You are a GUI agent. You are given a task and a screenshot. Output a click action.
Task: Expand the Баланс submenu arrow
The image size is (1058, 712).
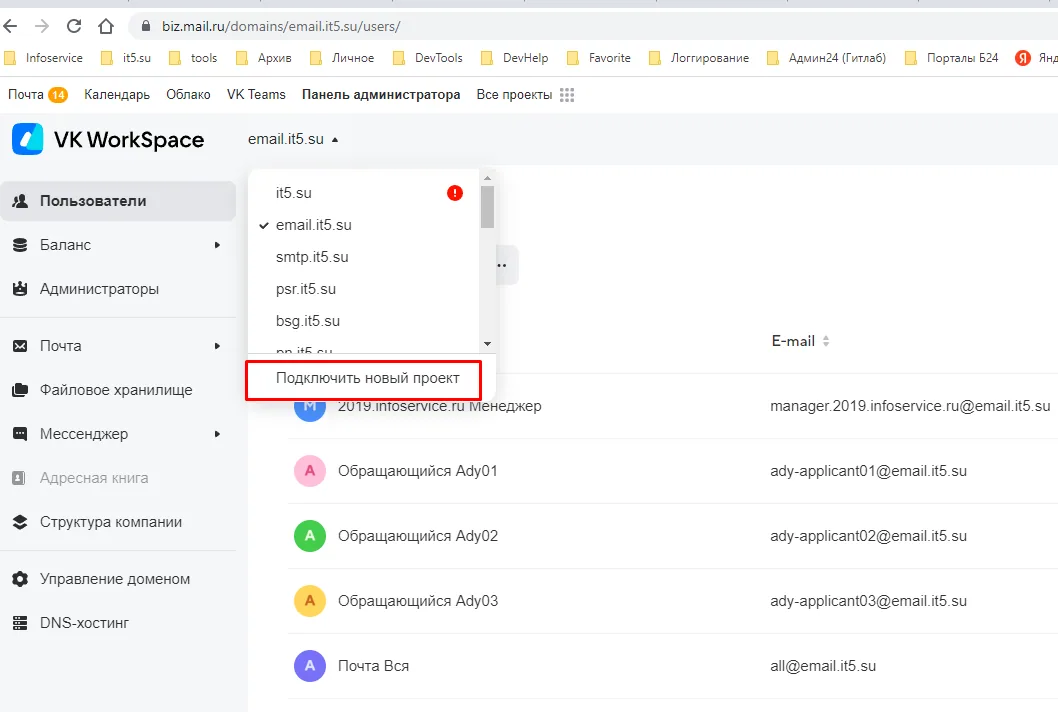click(217, 245)
